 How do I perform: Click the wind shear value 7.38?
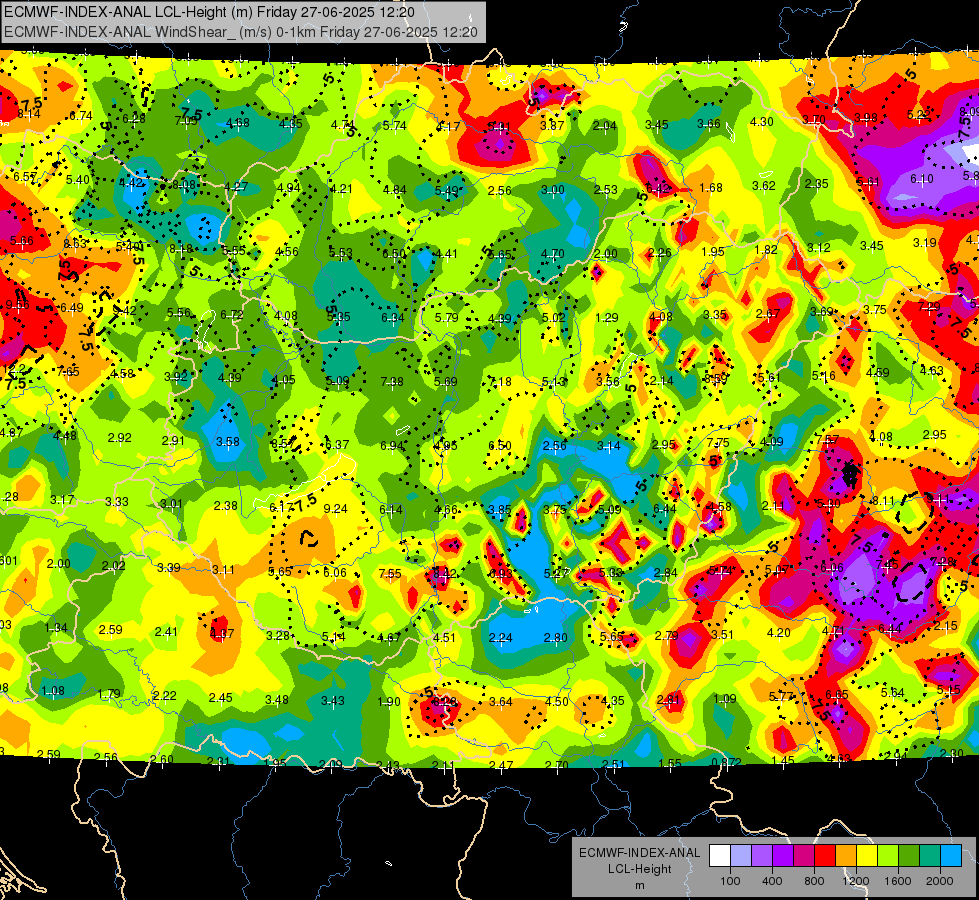coord(392,381)
